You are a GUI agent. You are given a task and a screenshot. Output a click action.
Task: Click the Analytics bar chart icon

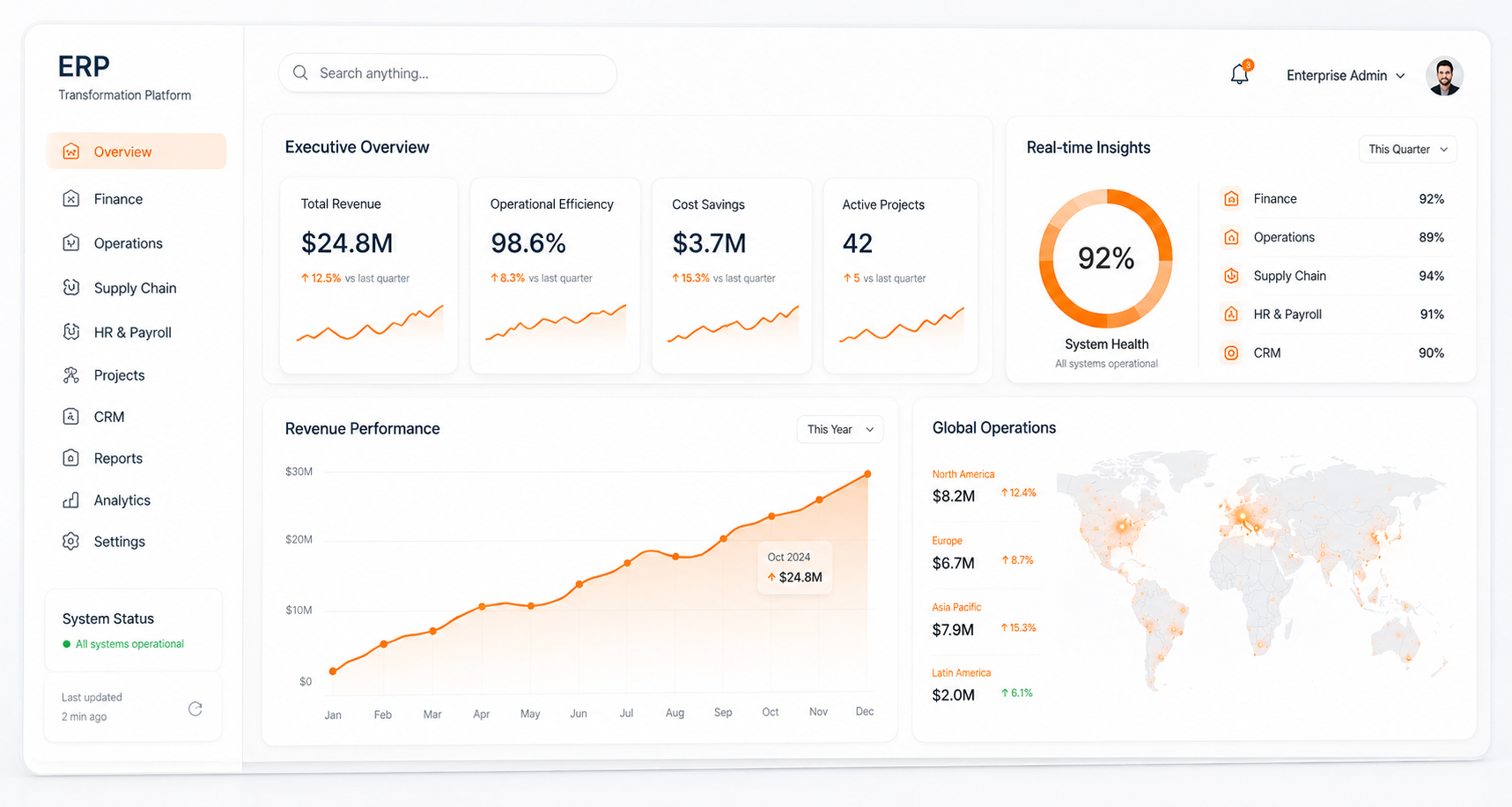point(71,500)
